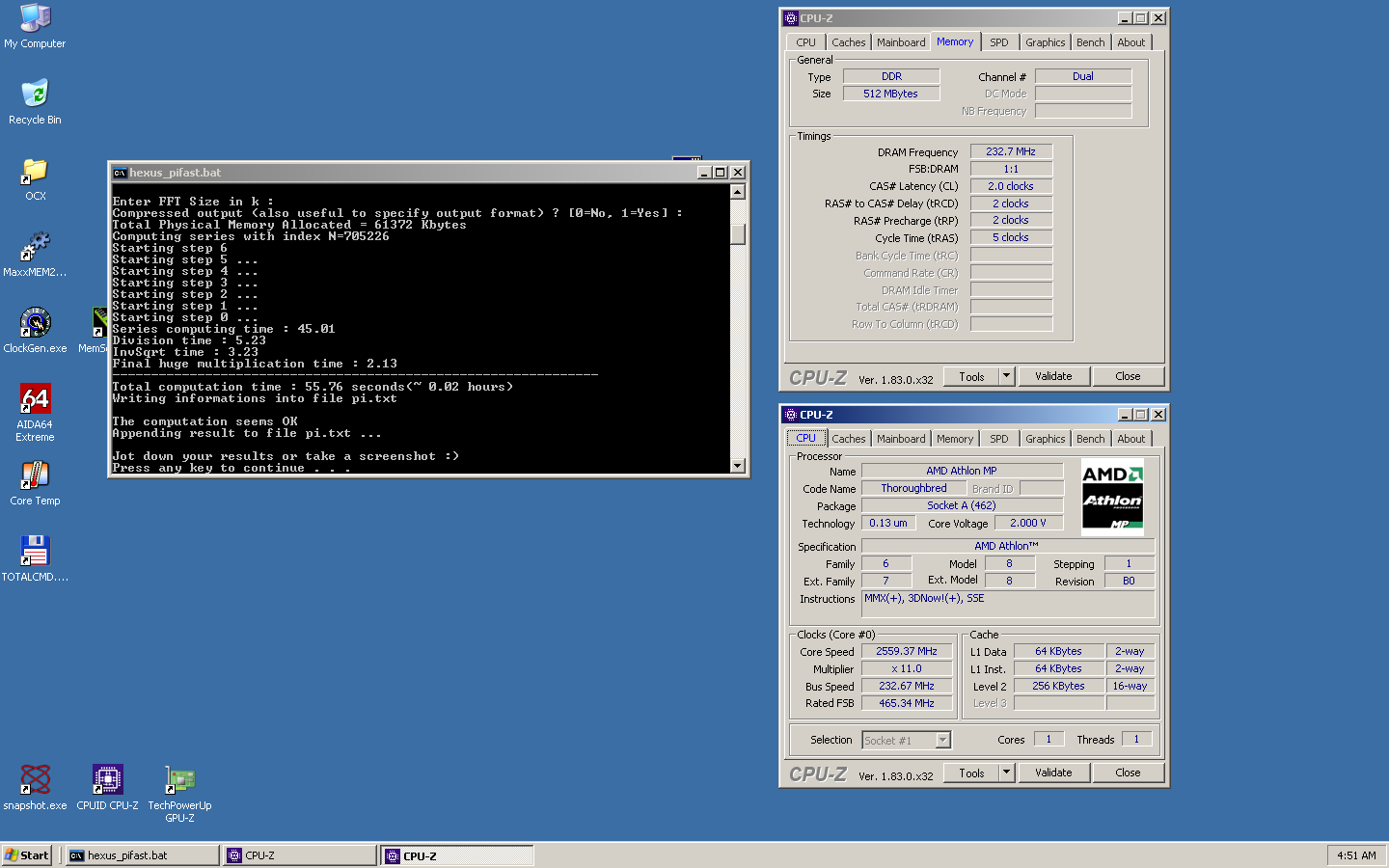Click the console scrollbar thumb
The width and height of the screenshot is (1389, 868).
(738, 234)
